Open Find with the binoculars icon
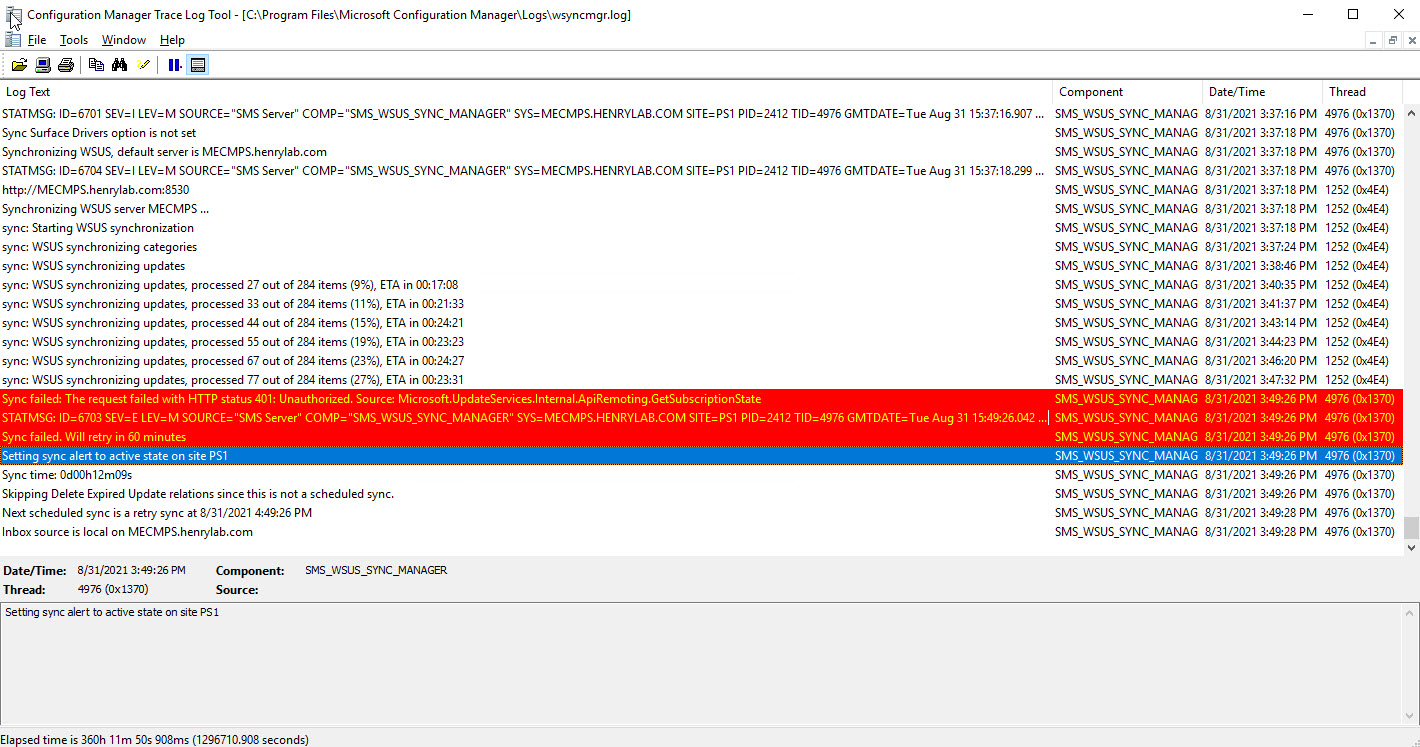Screen dimensions: 1420x747 pos(119,65)
